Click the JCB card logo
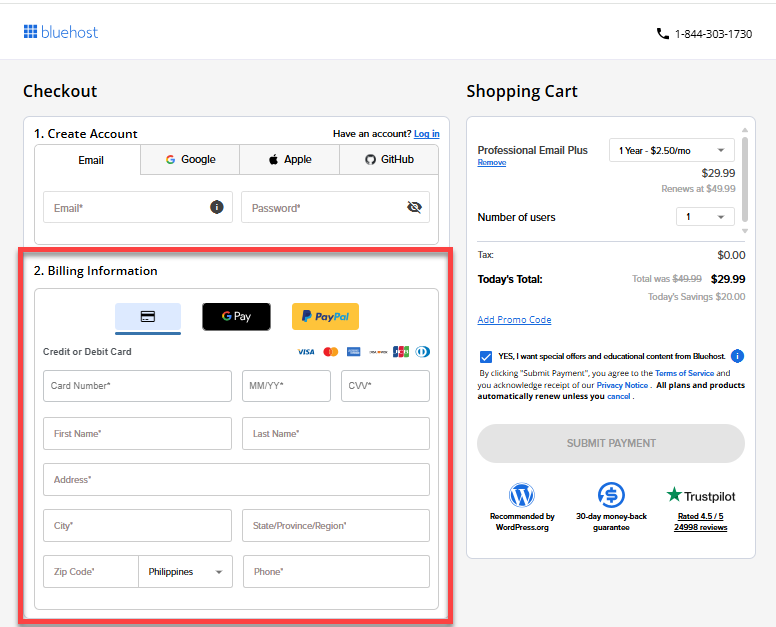Screen dimensions: 776x627 401,352
